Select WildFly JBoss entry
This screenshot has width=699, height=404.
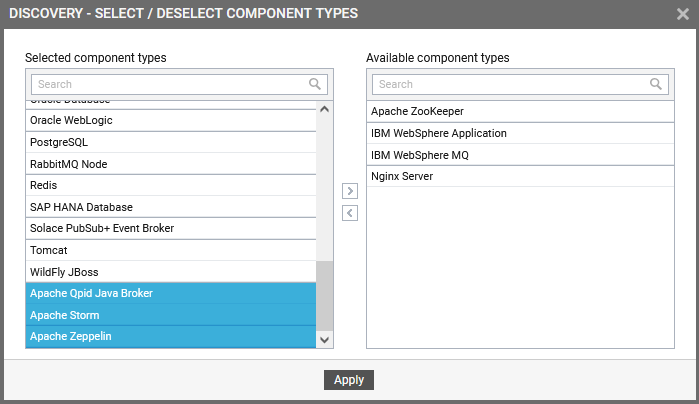coord(171,272)
